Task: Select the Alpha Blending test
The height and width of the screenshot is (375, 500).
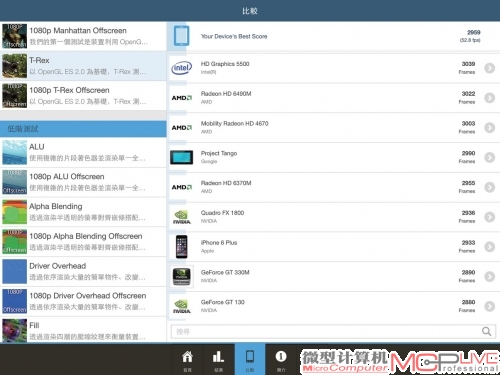Action: [x=83, y=212]
